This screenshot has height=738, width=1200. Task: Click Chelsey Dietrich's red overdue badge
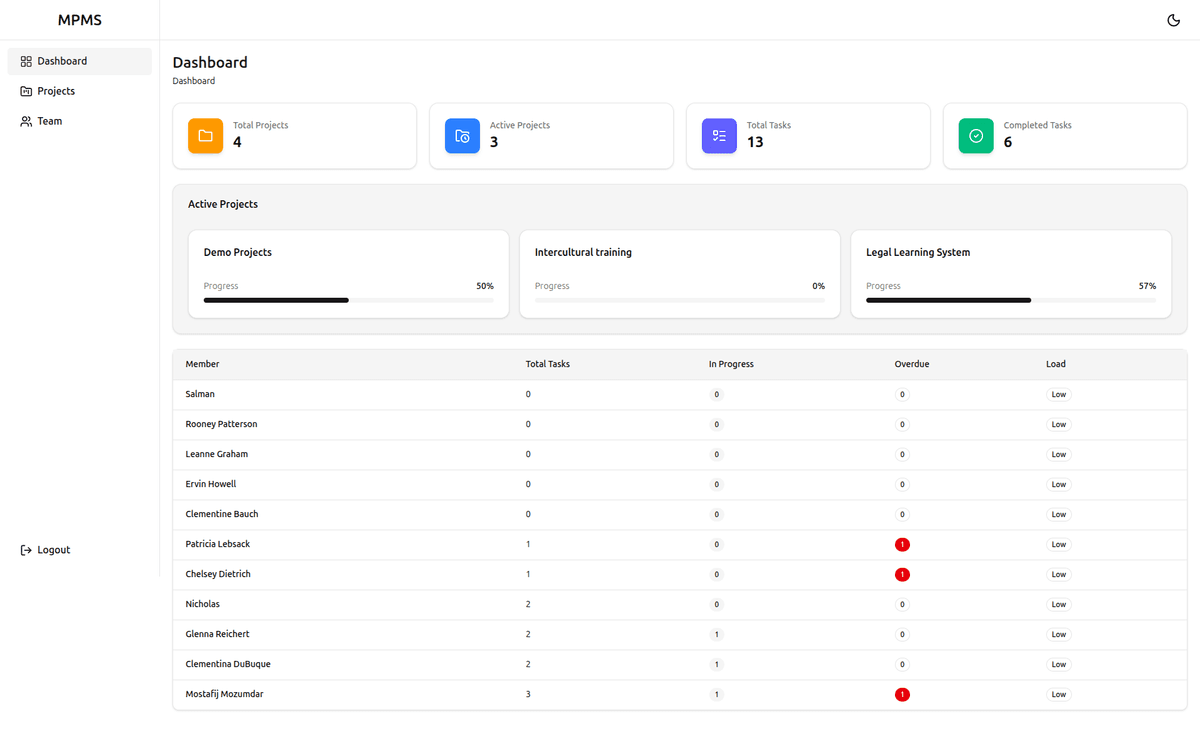(902, 575)
